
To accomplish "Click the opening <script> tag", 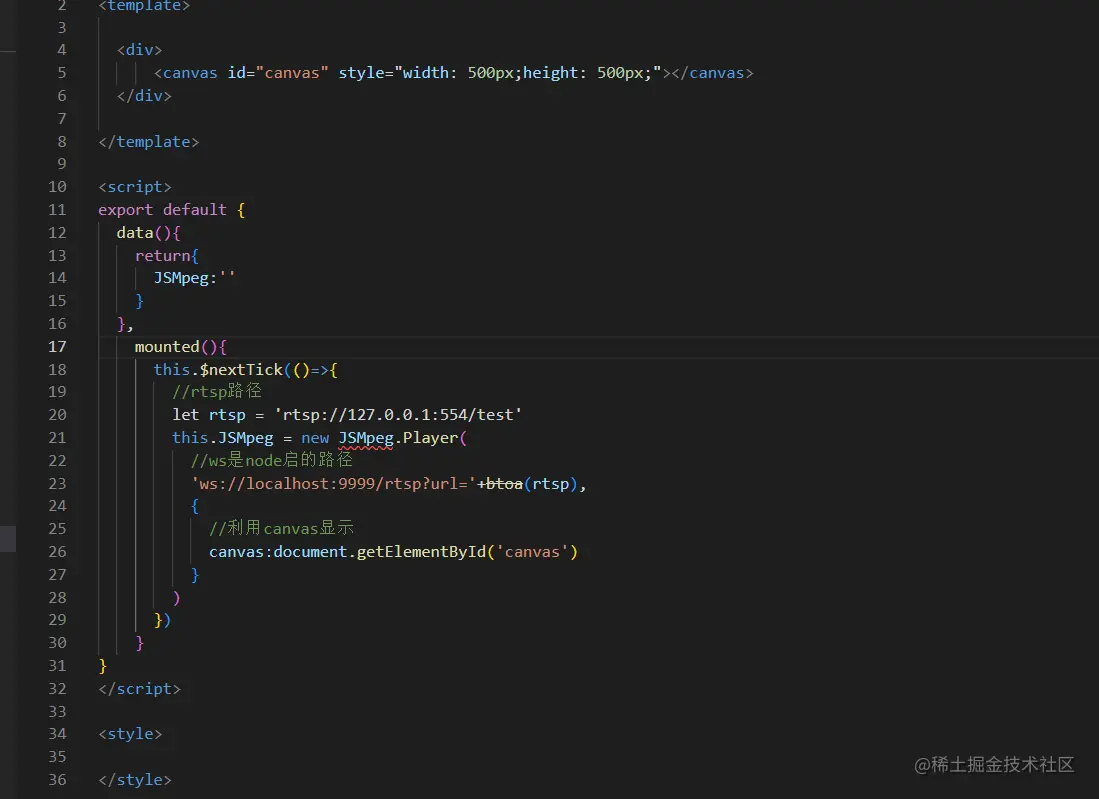I will coord(135,187).
